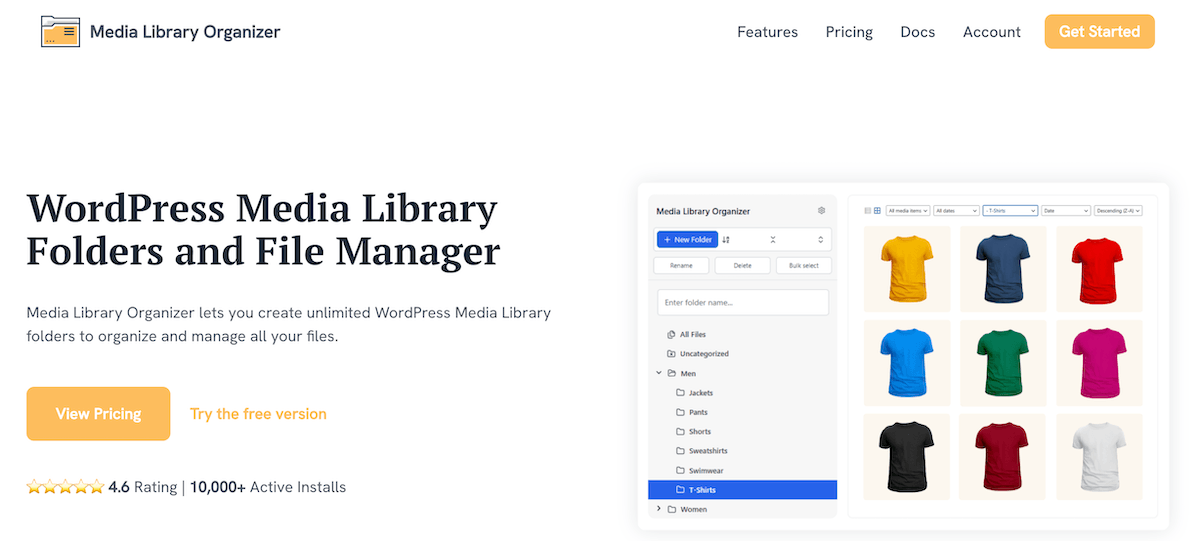Select the magenta t-shirt thumbnail

point(1099,363)
